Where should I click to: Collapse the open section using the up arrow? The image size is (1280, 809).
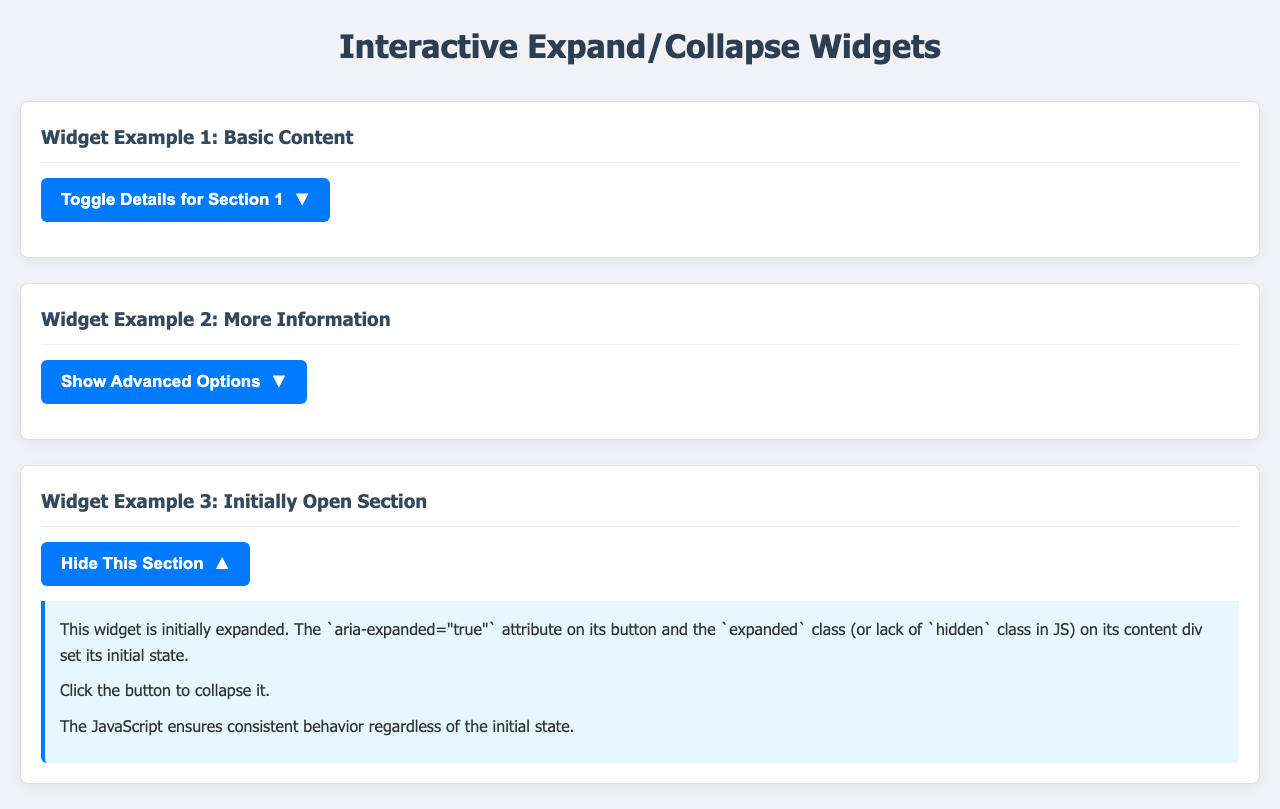click(222, 564)
